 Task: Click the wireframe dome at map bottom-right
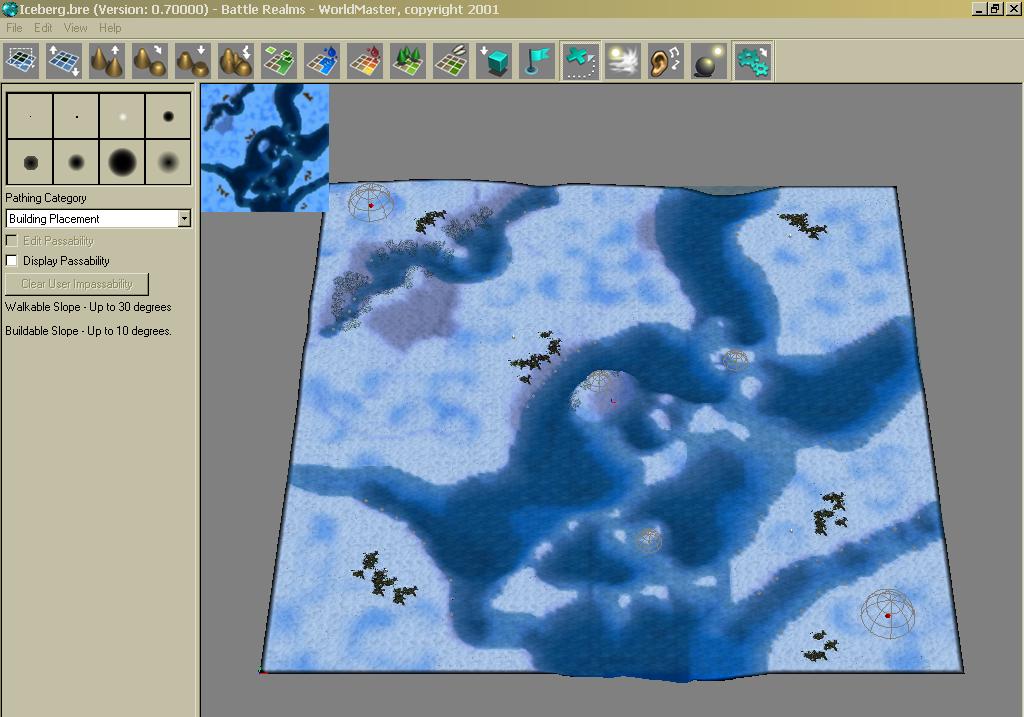coord(888,614)
